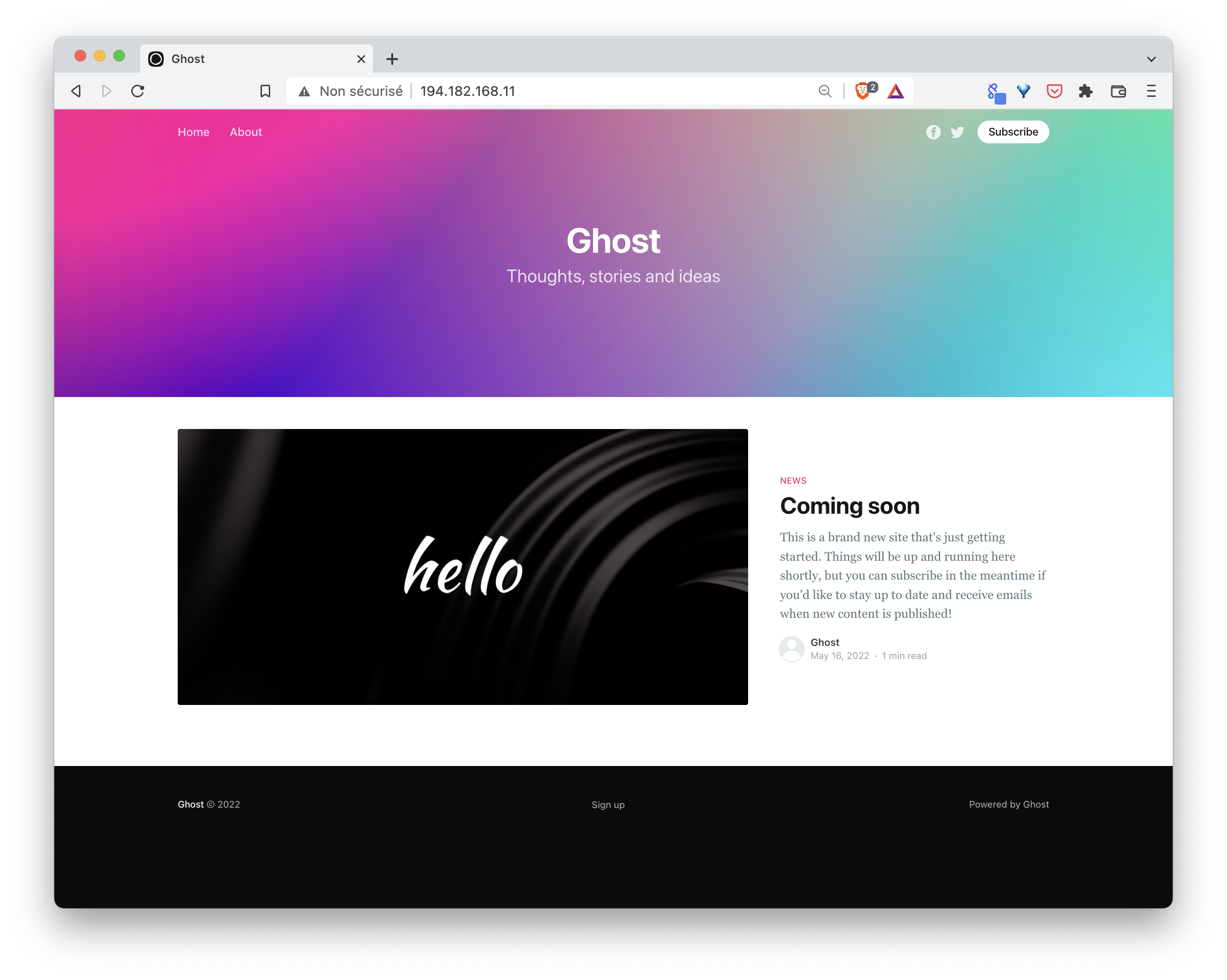Click the search magnifier in address bar
The width and height of the screenshot is (1227, 980).
point(824,90)
